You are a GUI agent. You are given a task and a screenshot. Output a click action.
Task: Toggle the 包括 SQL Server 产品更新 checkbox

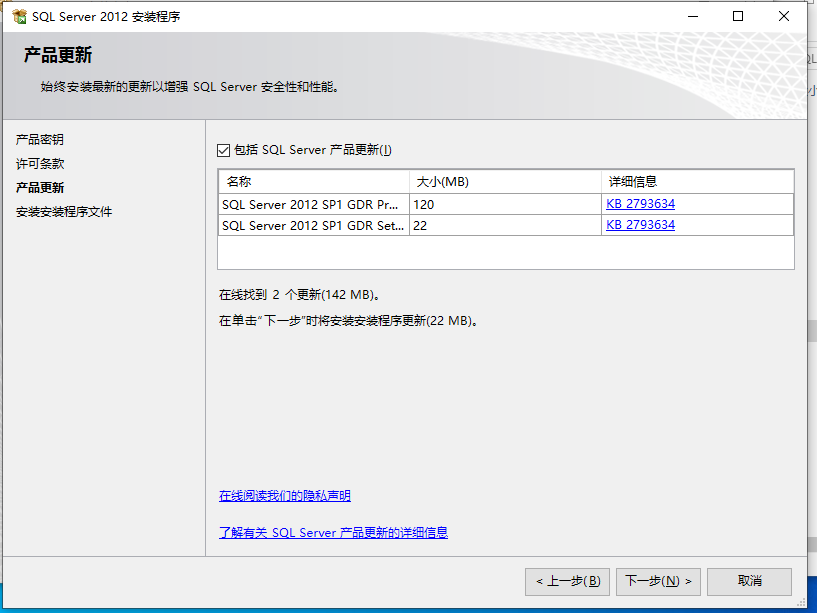[x=224, y=151]
